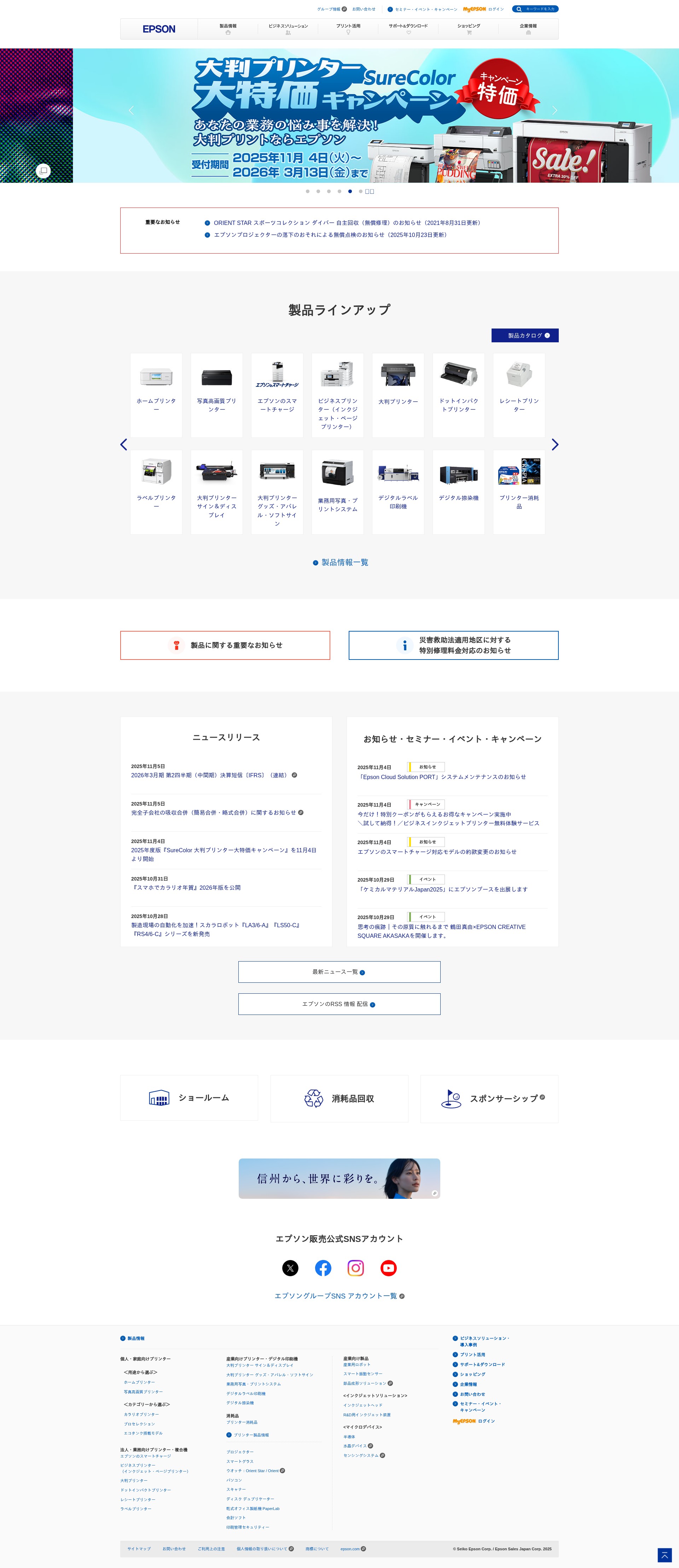Open the 製品情報一覧 link
679x1568 pixels.
(341, 562)
